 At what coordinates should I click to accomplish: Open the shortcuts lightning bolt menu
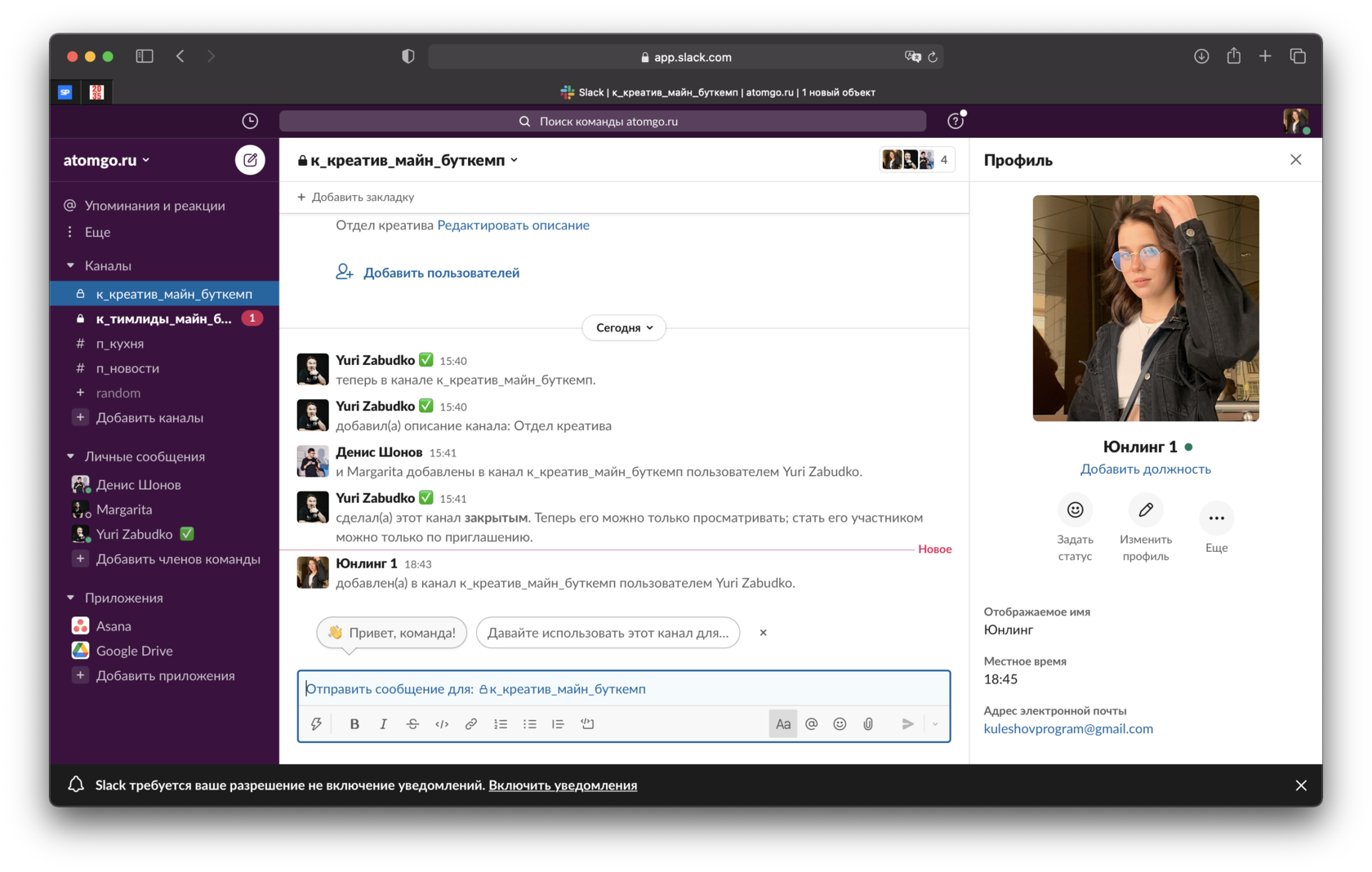click(316, 723)
